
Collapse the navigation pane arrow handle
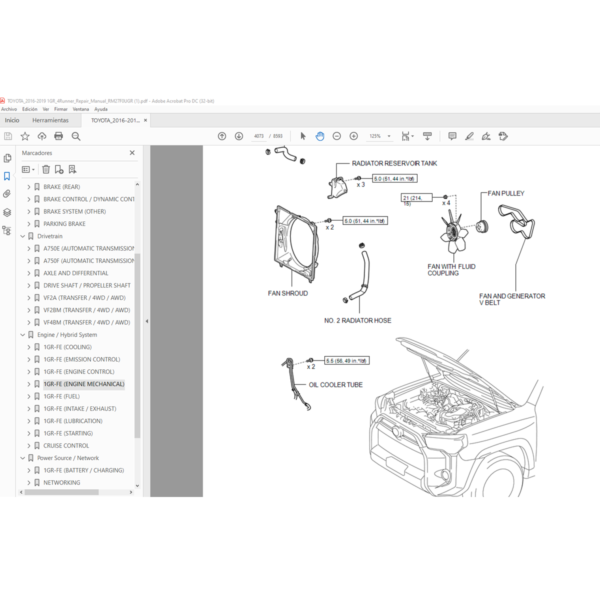pos(147,321)
